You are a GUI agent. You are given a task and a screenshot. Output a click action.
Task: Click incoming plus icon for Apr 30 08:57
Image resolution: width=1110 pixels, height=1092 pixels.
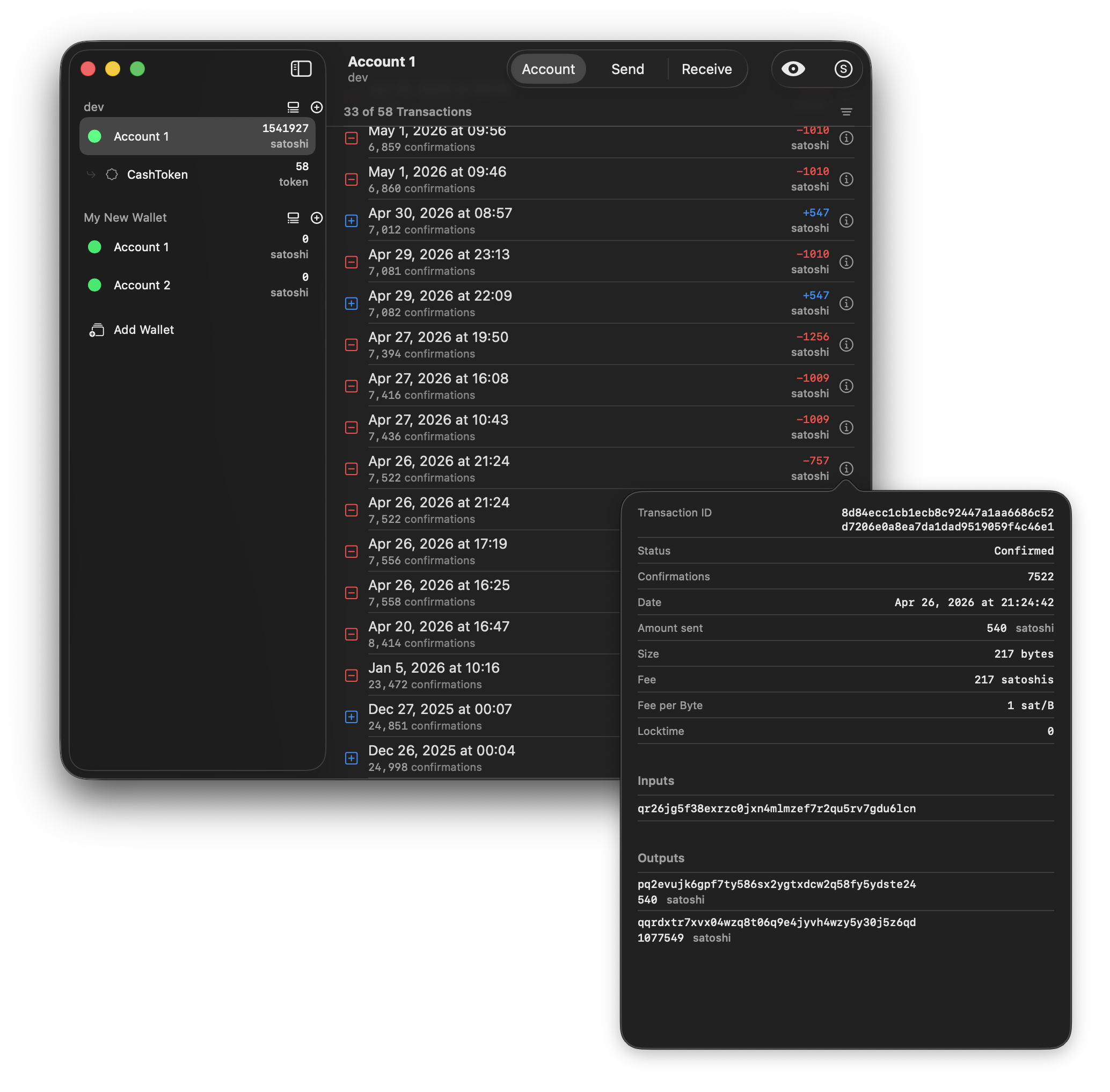352,221
